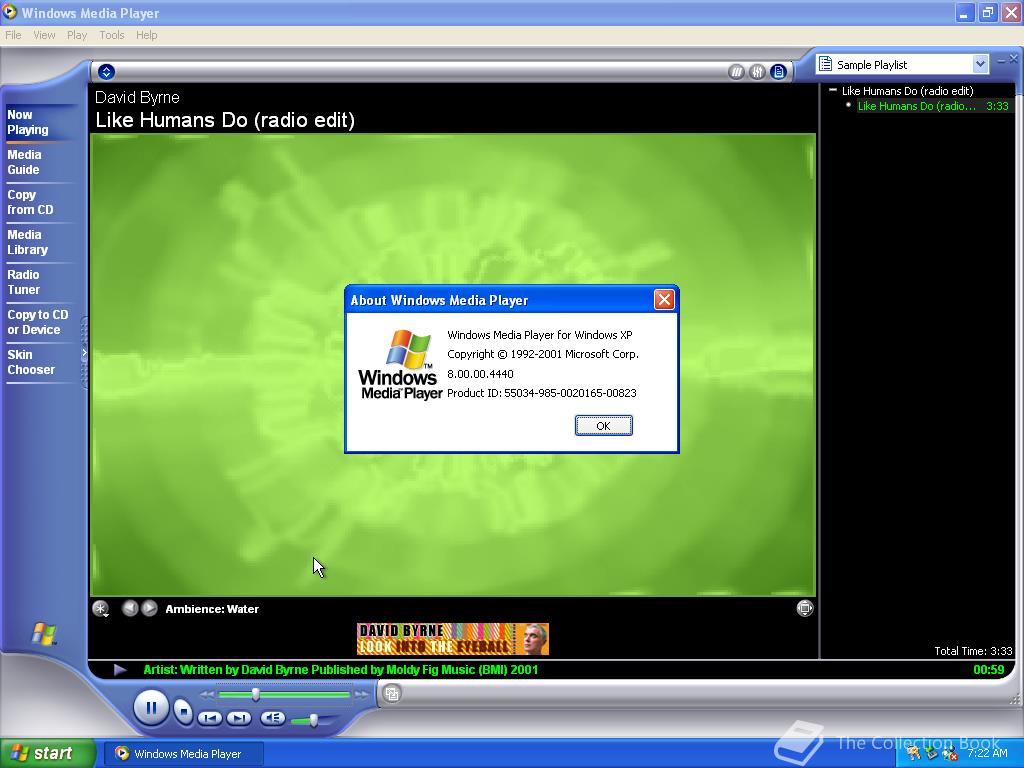Click the Windows Media Player title bar icon
The width and height of the screenshot is (1024, 768).
pos(9,12)
